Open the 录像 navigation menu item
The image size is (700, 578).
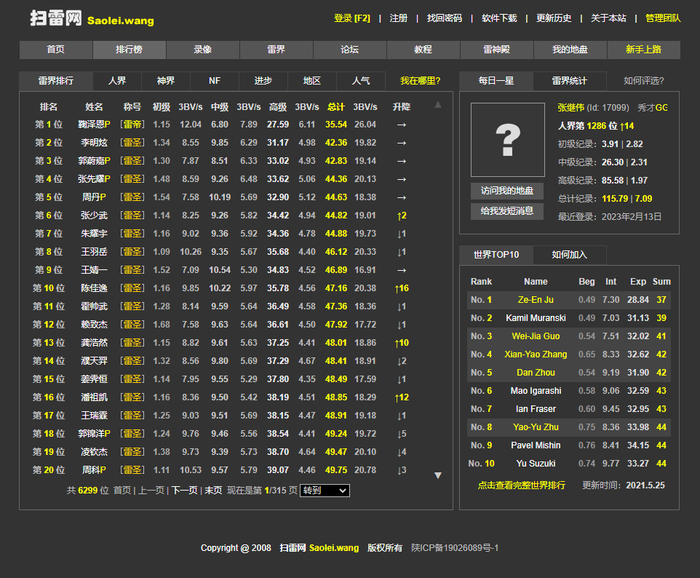pyautogui.click(x=202, y=50)
